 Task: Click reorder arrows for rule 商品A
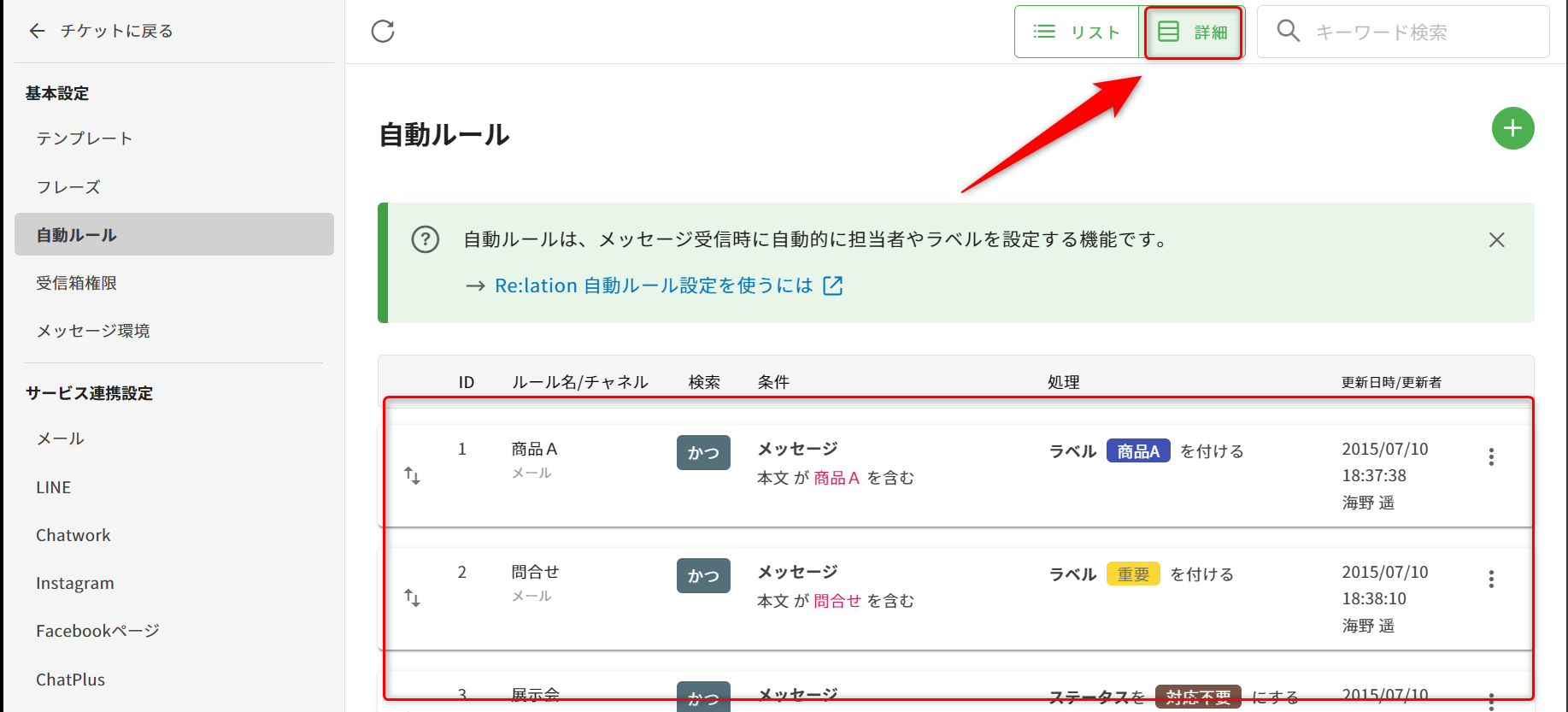pyautogui.click(x=412, y=475)
